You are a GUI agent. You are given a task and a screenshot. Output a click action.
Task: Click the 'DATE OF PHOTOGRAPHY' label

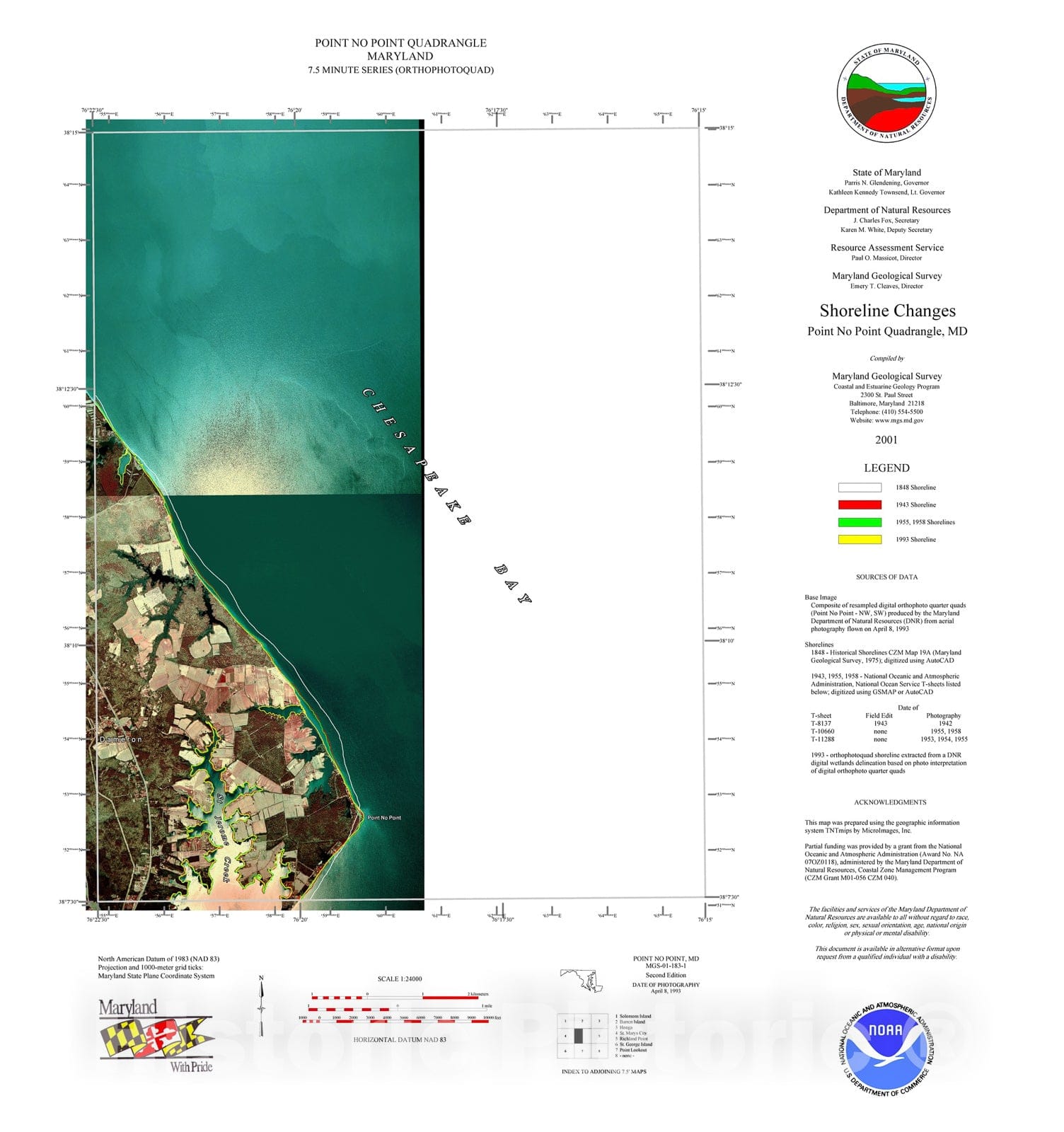click(666, 985)
